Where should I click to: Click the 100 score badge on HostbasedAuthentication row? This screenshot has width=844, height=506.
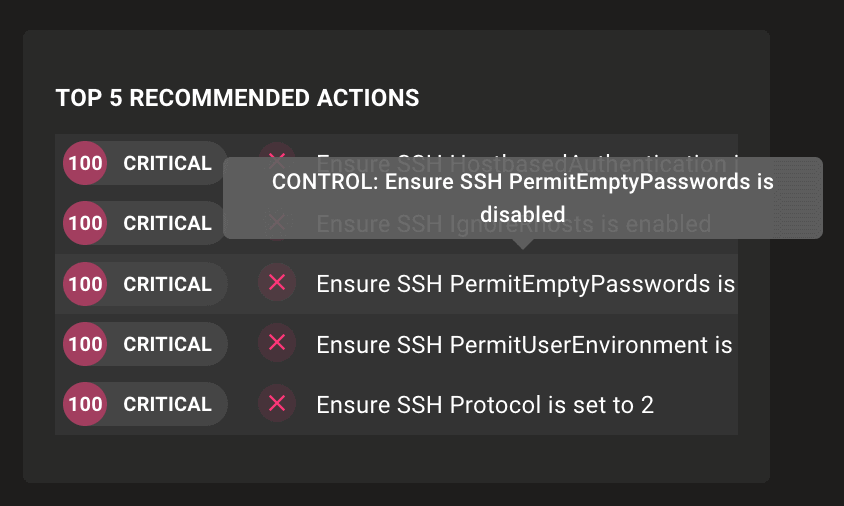86,163
